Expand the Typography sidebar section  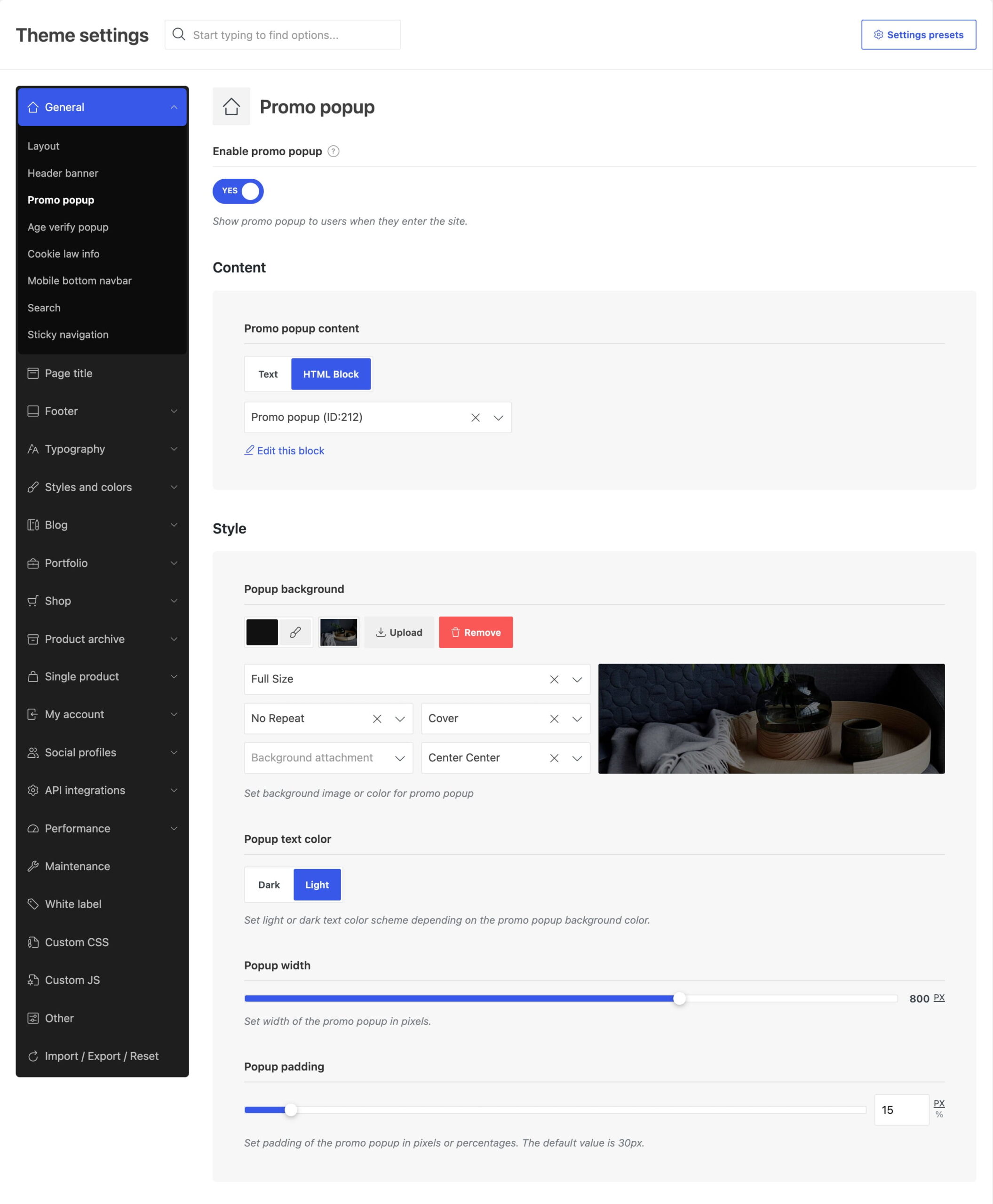[102, 449]
